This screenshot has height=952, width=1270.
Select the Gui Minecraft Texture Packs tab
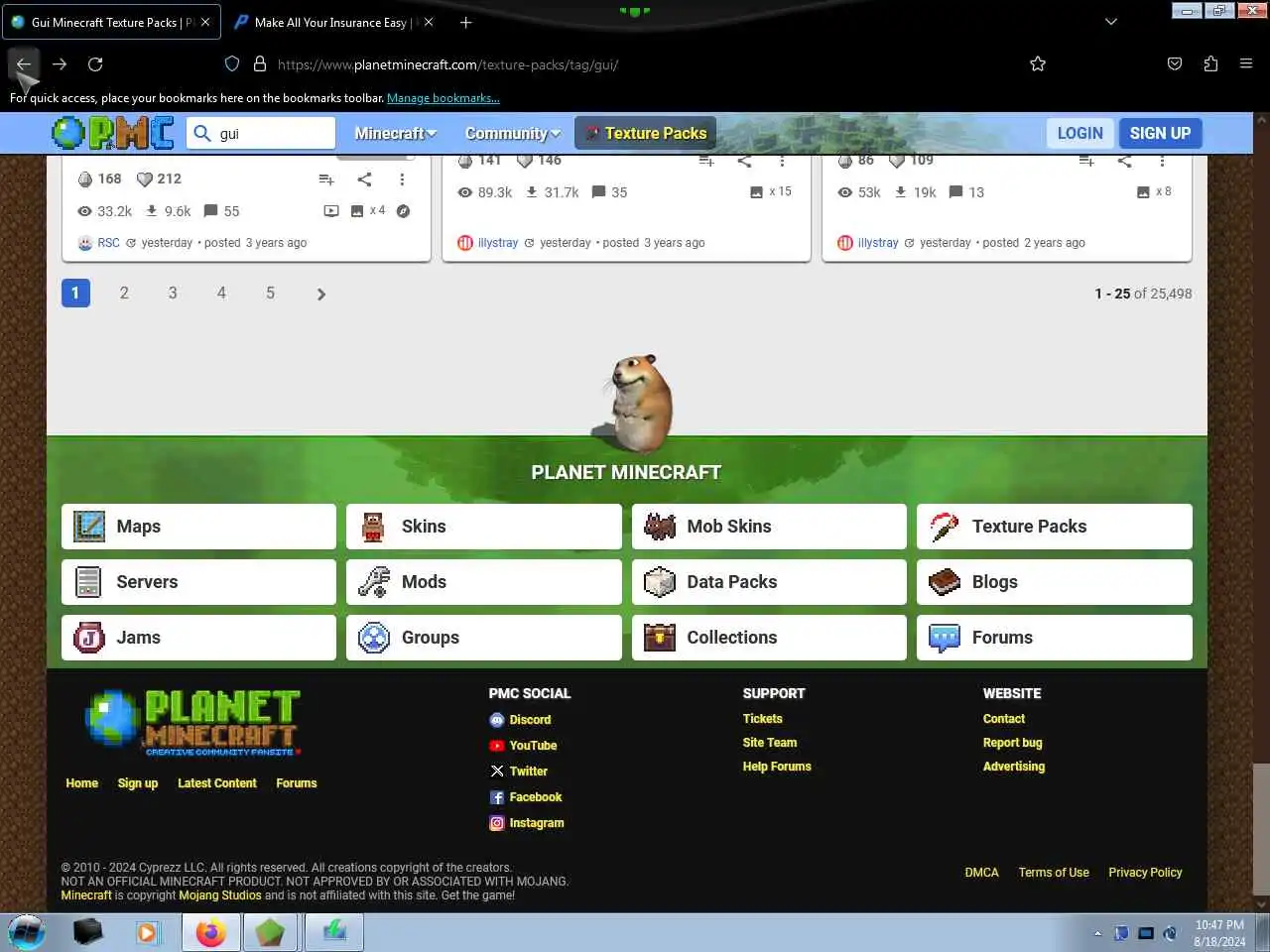[111, 22]
